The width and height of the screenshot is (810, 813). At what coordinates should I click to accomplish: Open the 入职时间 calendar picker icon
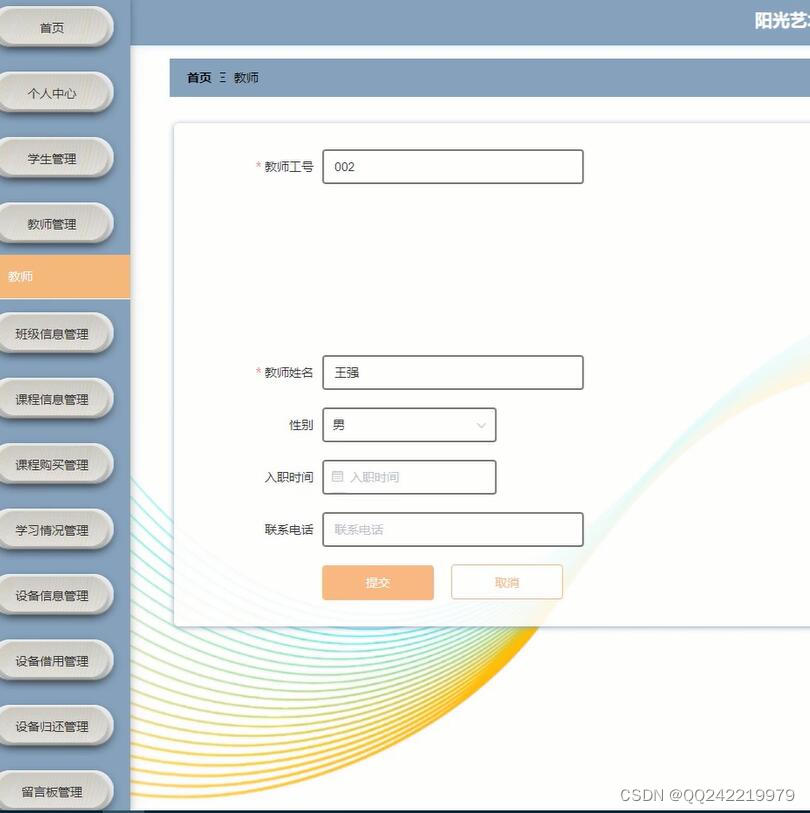click(336, 477)
